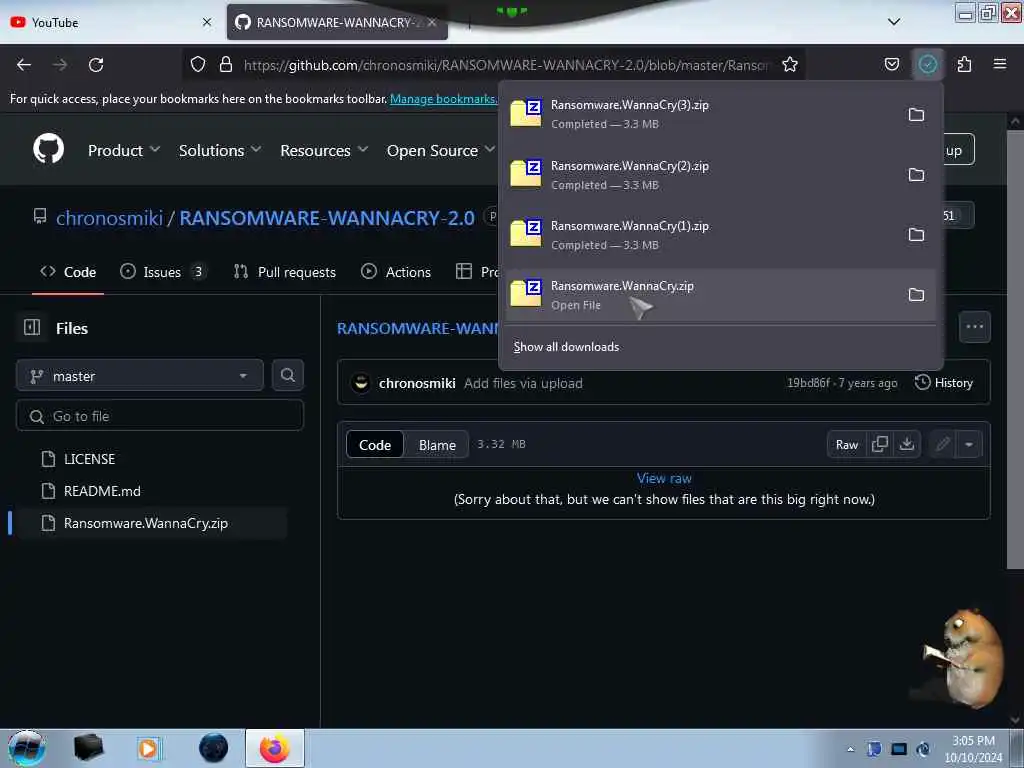Expand the Resources menu
Viewport: 1024px width, 768px height.
click(x=324, y=150)
